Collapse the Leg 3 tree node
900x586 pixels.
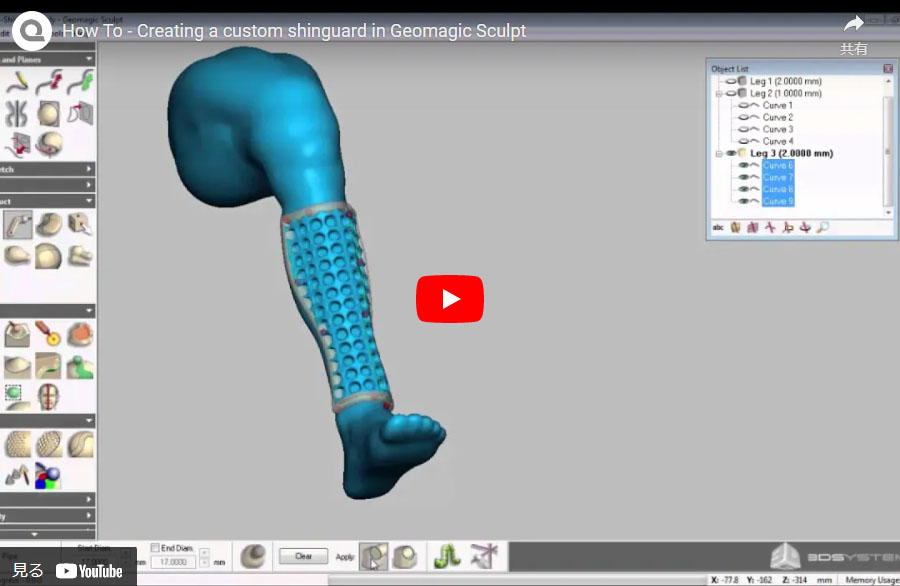(717, 154)
